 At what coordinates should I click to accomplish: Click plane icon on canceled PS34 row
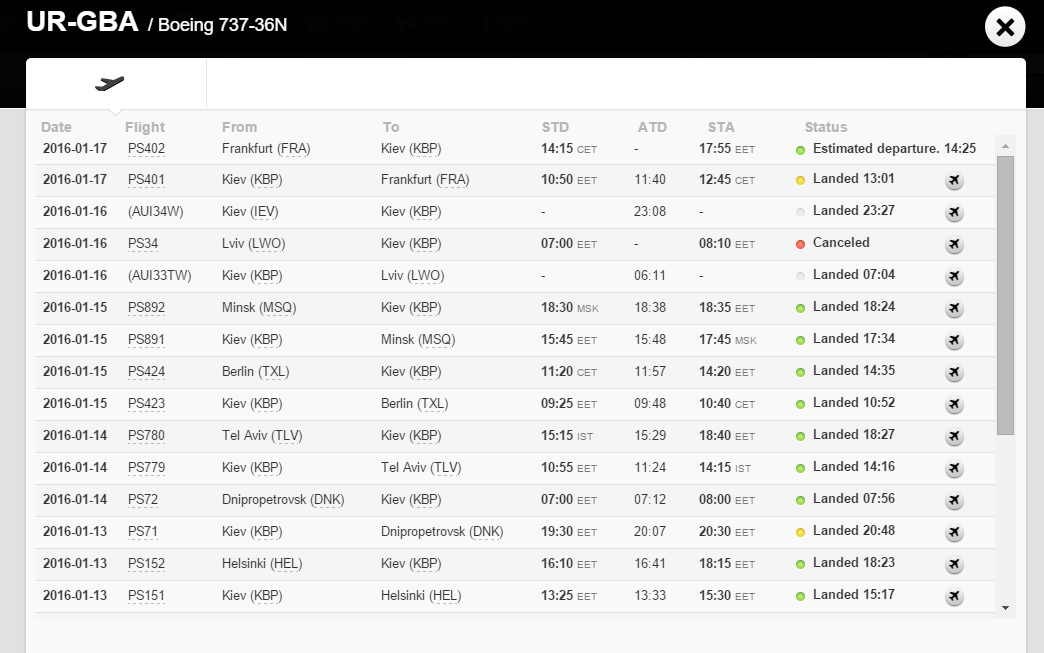[x=953, y=245]
